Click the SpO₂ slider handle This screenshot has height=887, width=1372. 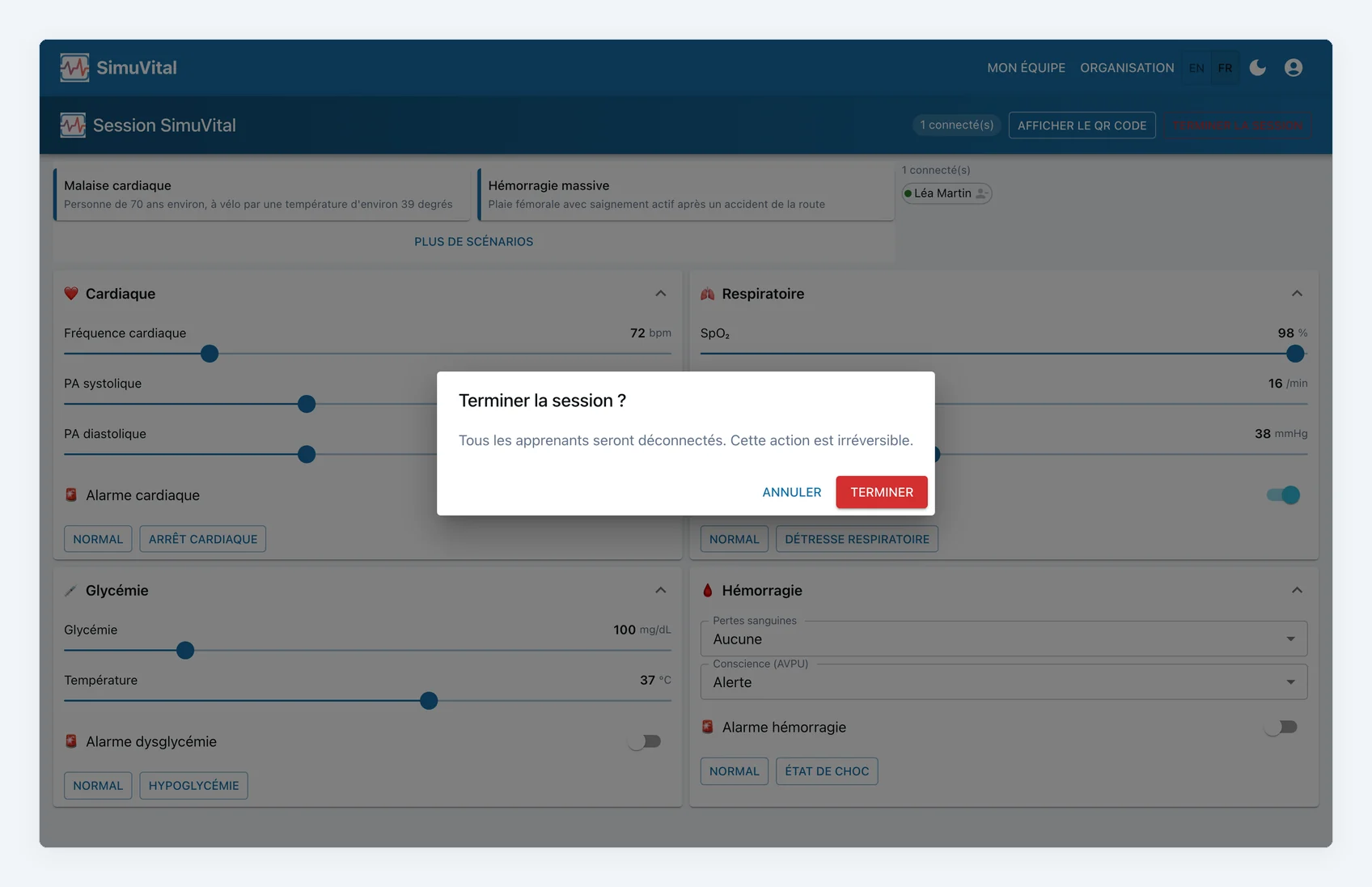coord(1295,354)
